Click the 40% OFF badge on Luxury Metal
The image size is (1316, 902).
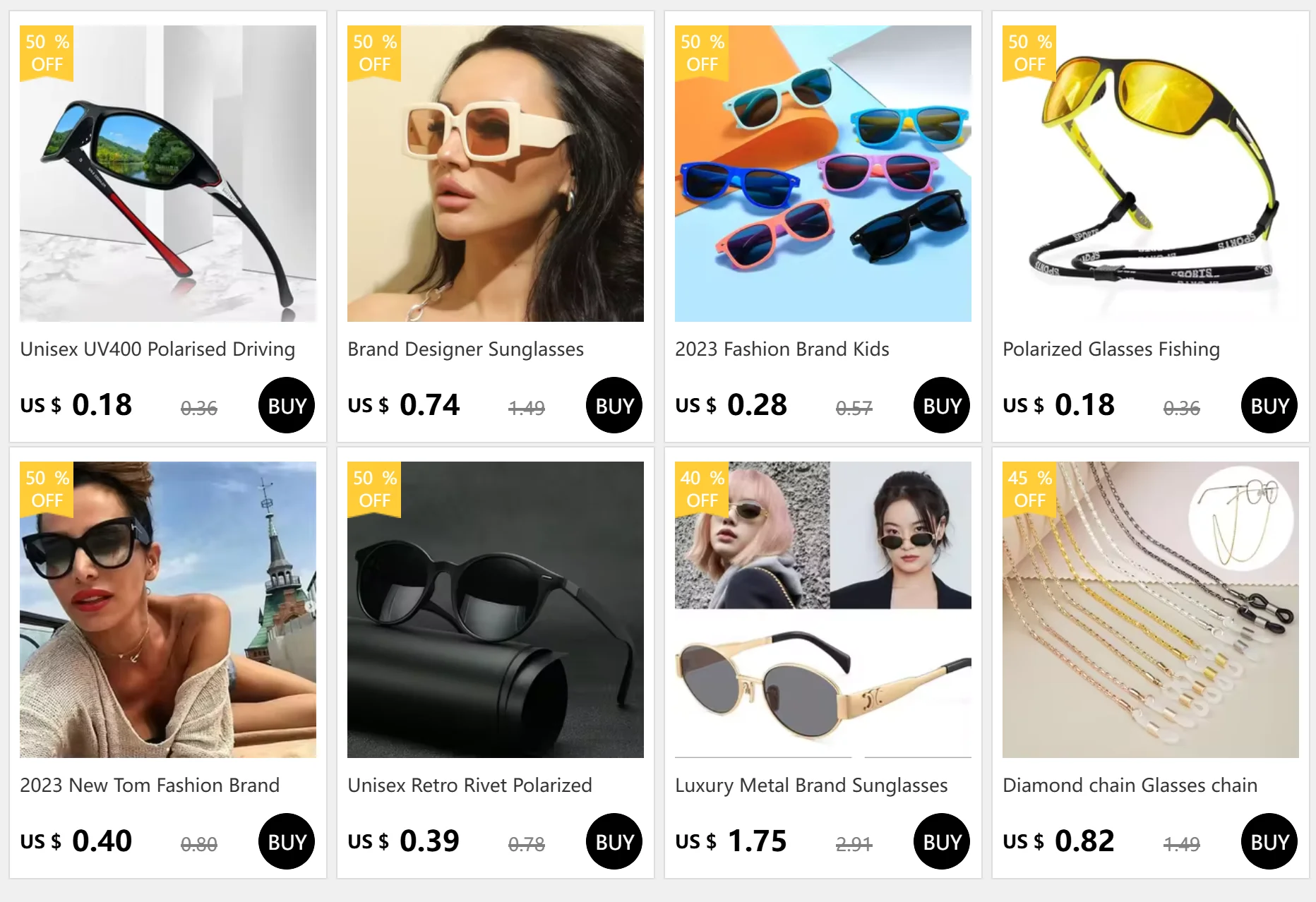[x=702, y=489]
